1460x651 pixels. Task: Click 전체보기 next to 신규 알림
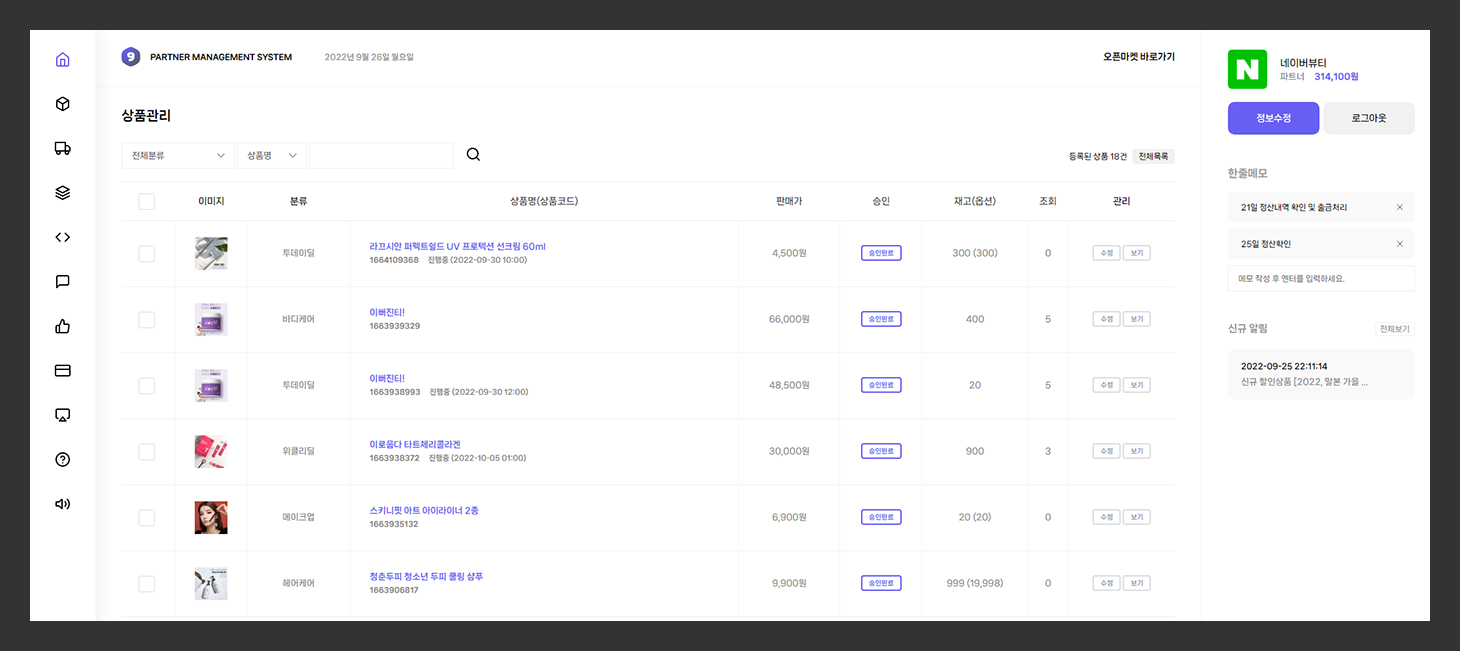click(1394, 329)
